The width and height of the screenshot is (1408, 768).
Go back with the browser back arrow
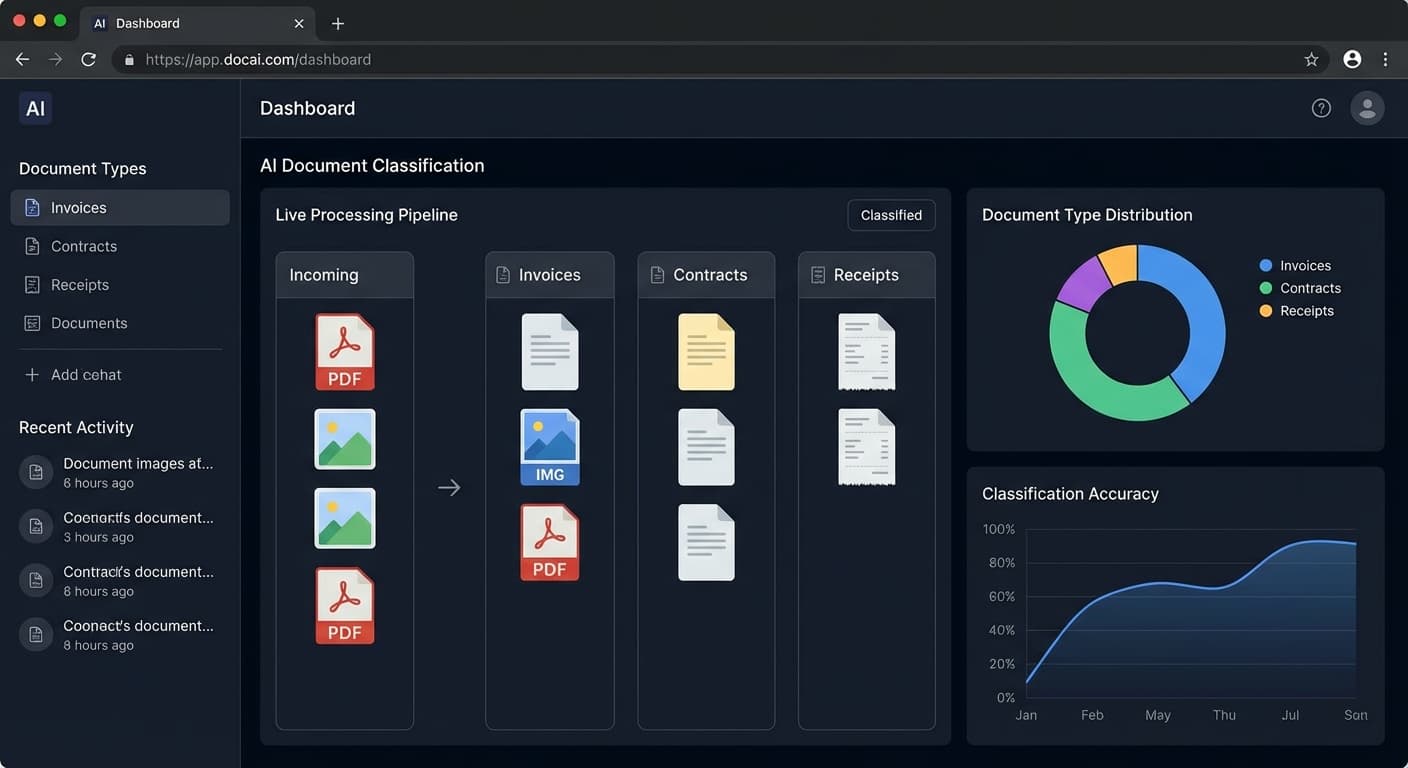click(x=22, y=59)
